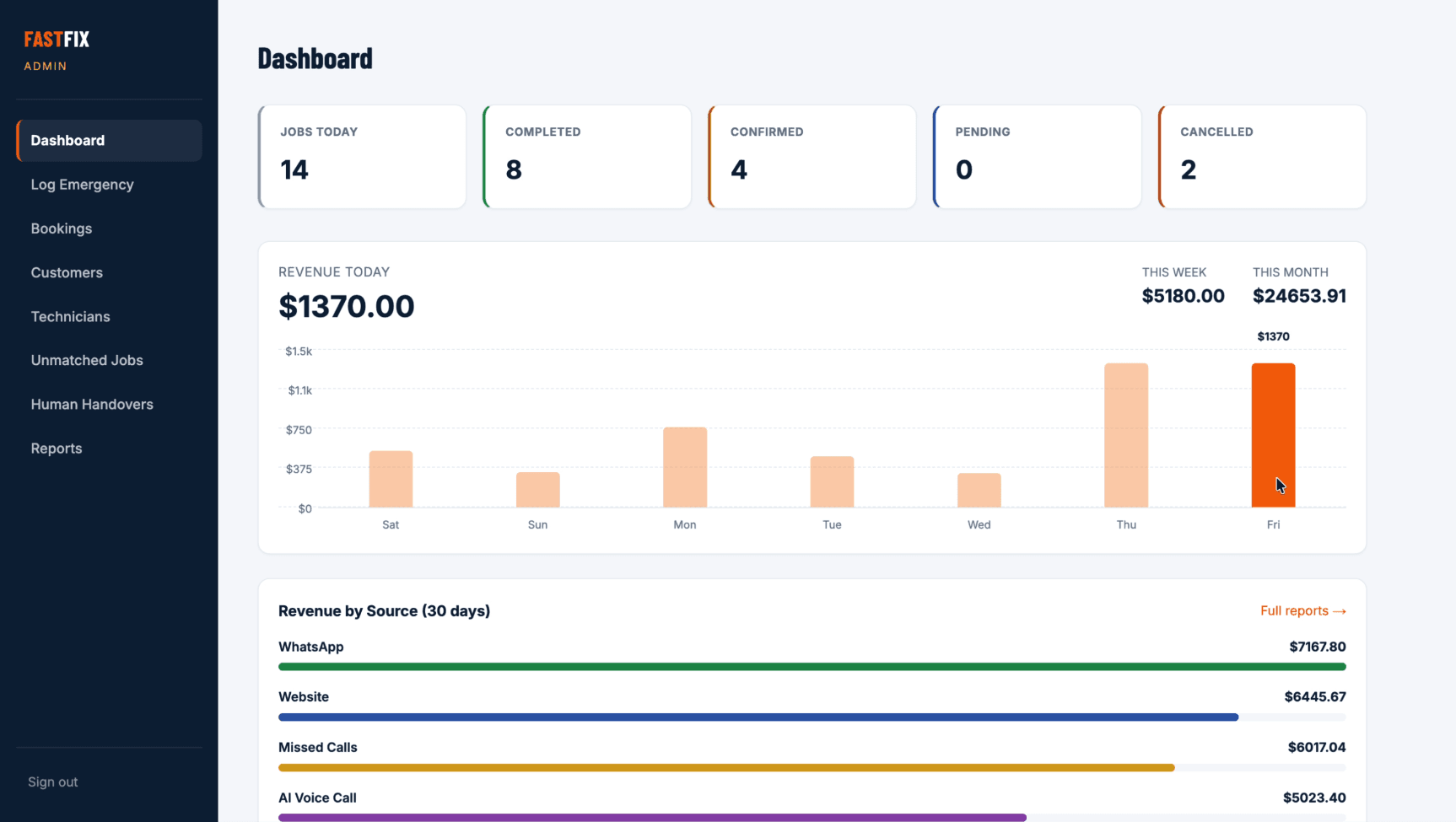This screenshot has width=1456, height=822.
Task: Select the Dashboard sidebar item
Action: (109, 140)
